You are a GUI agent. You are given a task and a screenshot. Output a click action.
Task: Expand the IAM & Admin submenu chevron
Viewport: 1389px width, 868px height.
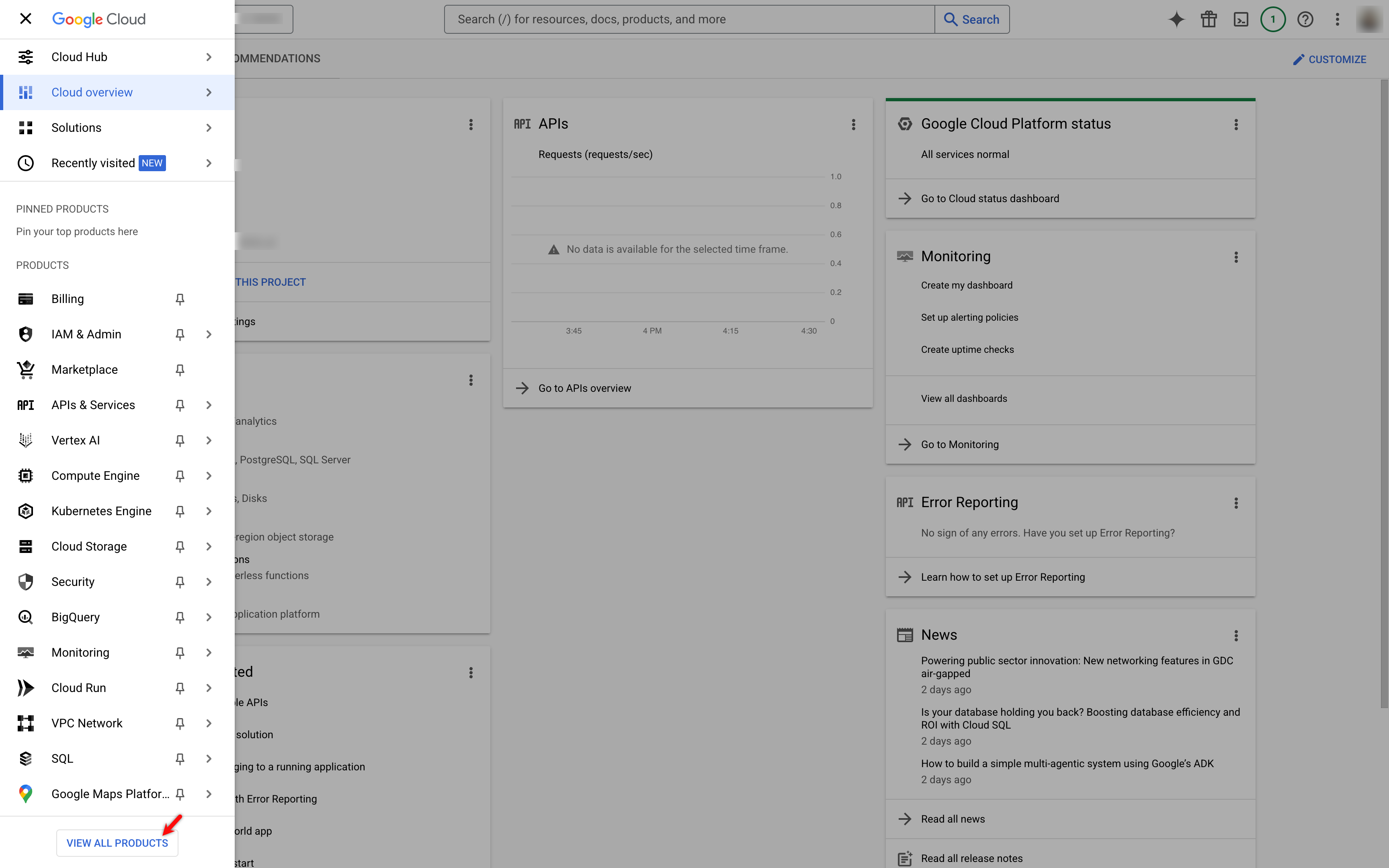tap(209, 335)
